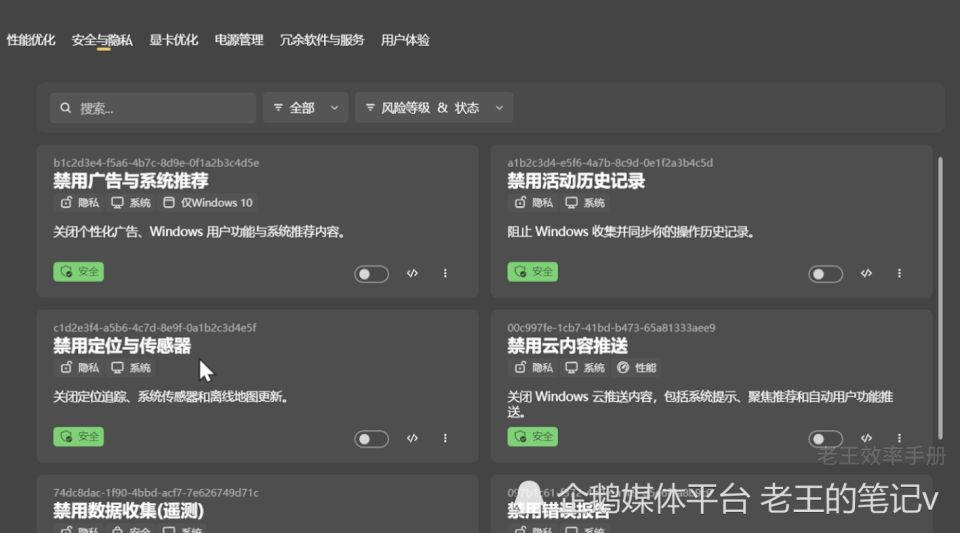Expand the 风险等级 & 状态 dropdown
The height and width of the screenshot is (533, 960).
point(434,108)
